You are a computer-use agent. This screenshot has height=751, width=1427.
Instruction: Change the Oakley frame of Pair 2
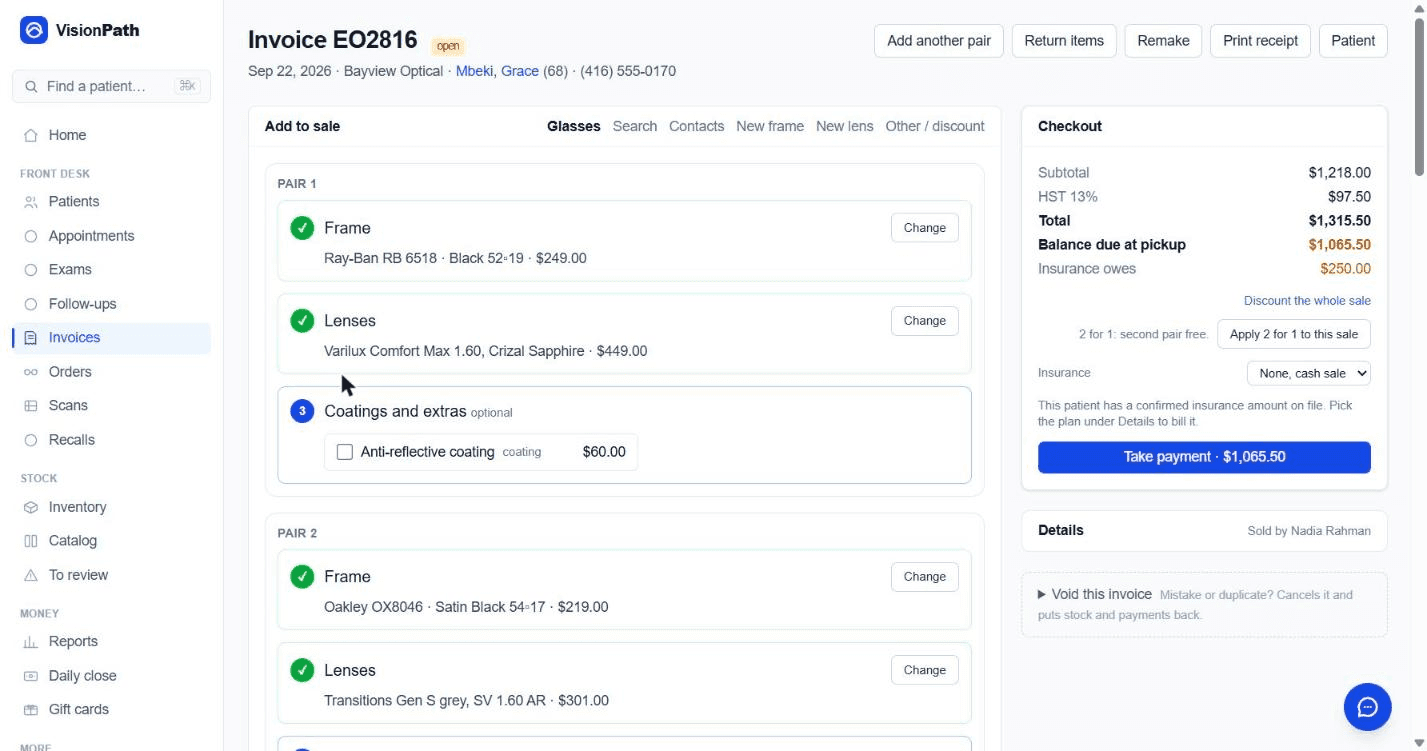(x=925, y=577)
